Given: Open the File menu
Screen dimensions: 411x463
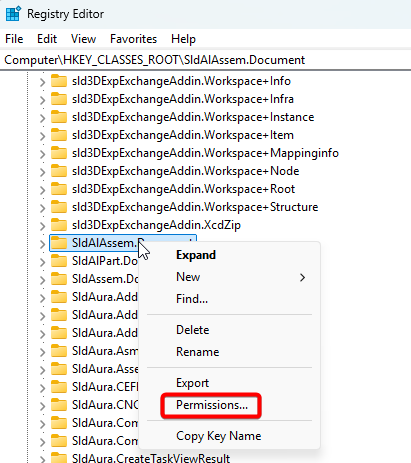Looking at the screenshot, I should pos(14,39).
